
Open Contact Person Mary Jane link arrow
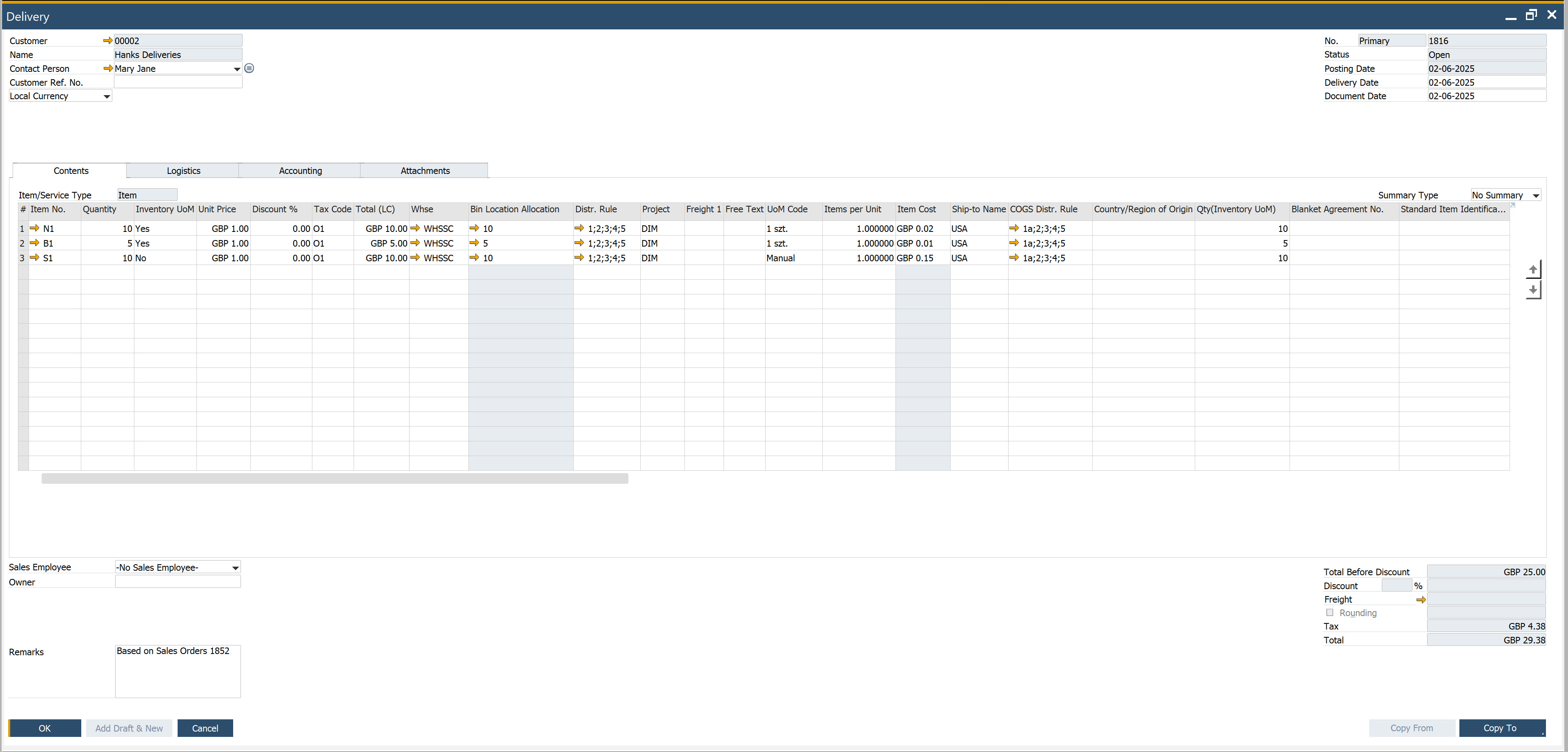coord(108,69)
